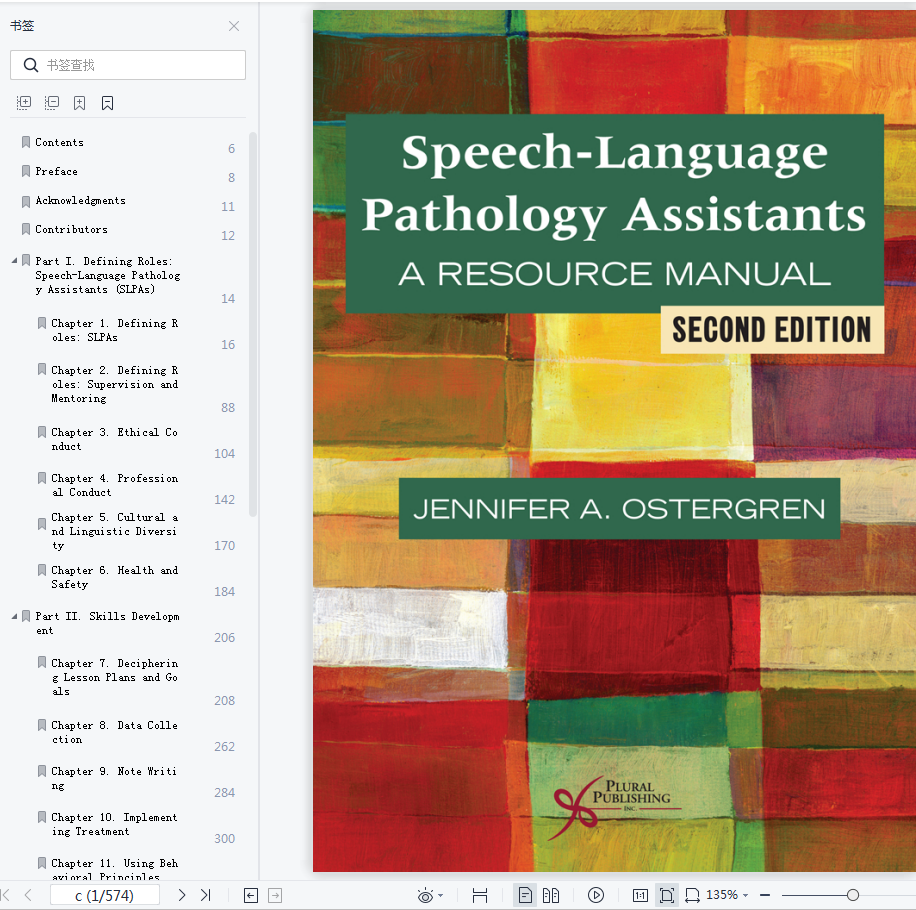Open Chapter 5. Cultural and Linguistic Diversity
916x910 pixels.
point(114,532)
